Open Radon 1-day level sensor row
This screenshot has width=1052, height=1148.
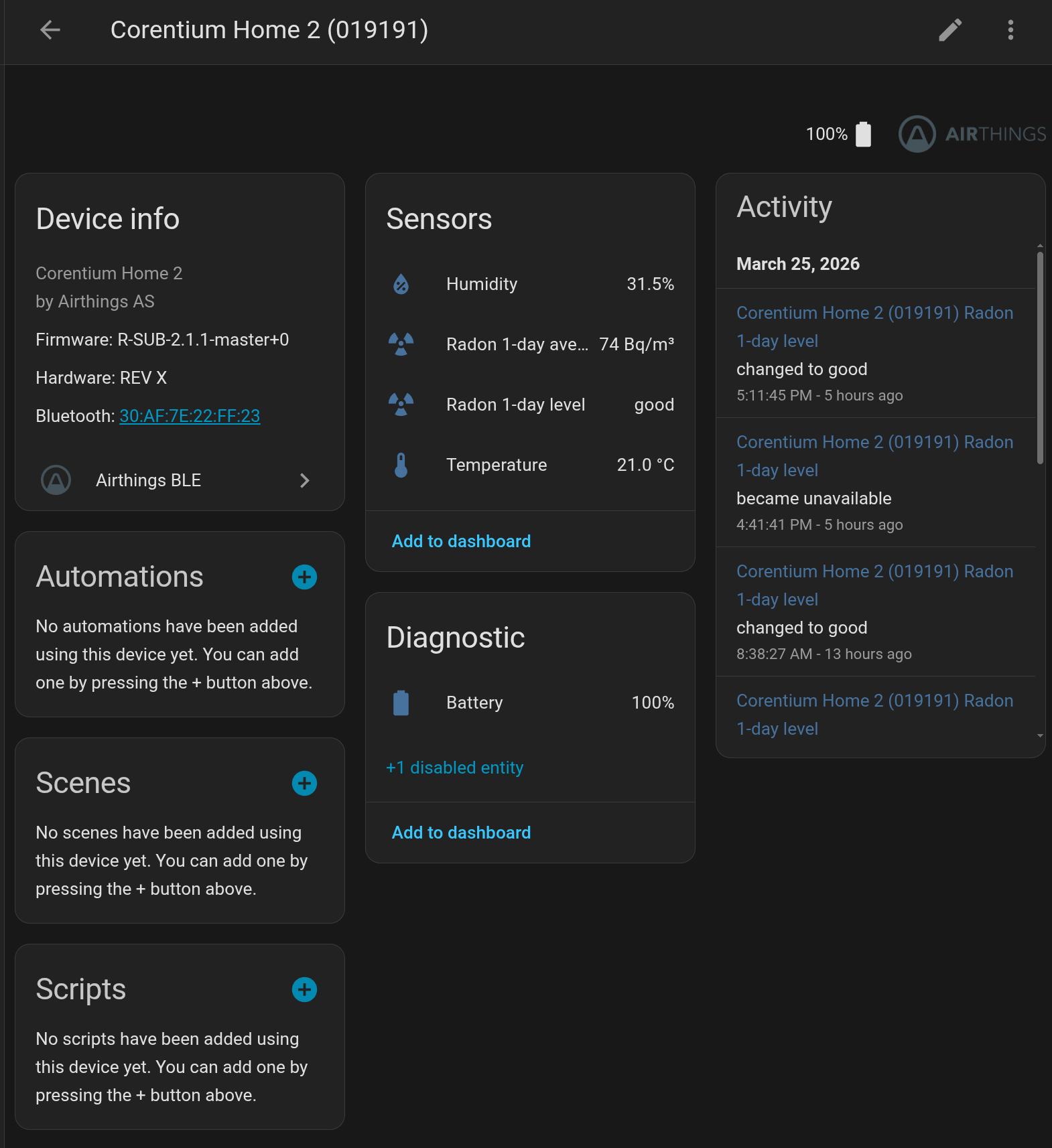click(530, 405)
